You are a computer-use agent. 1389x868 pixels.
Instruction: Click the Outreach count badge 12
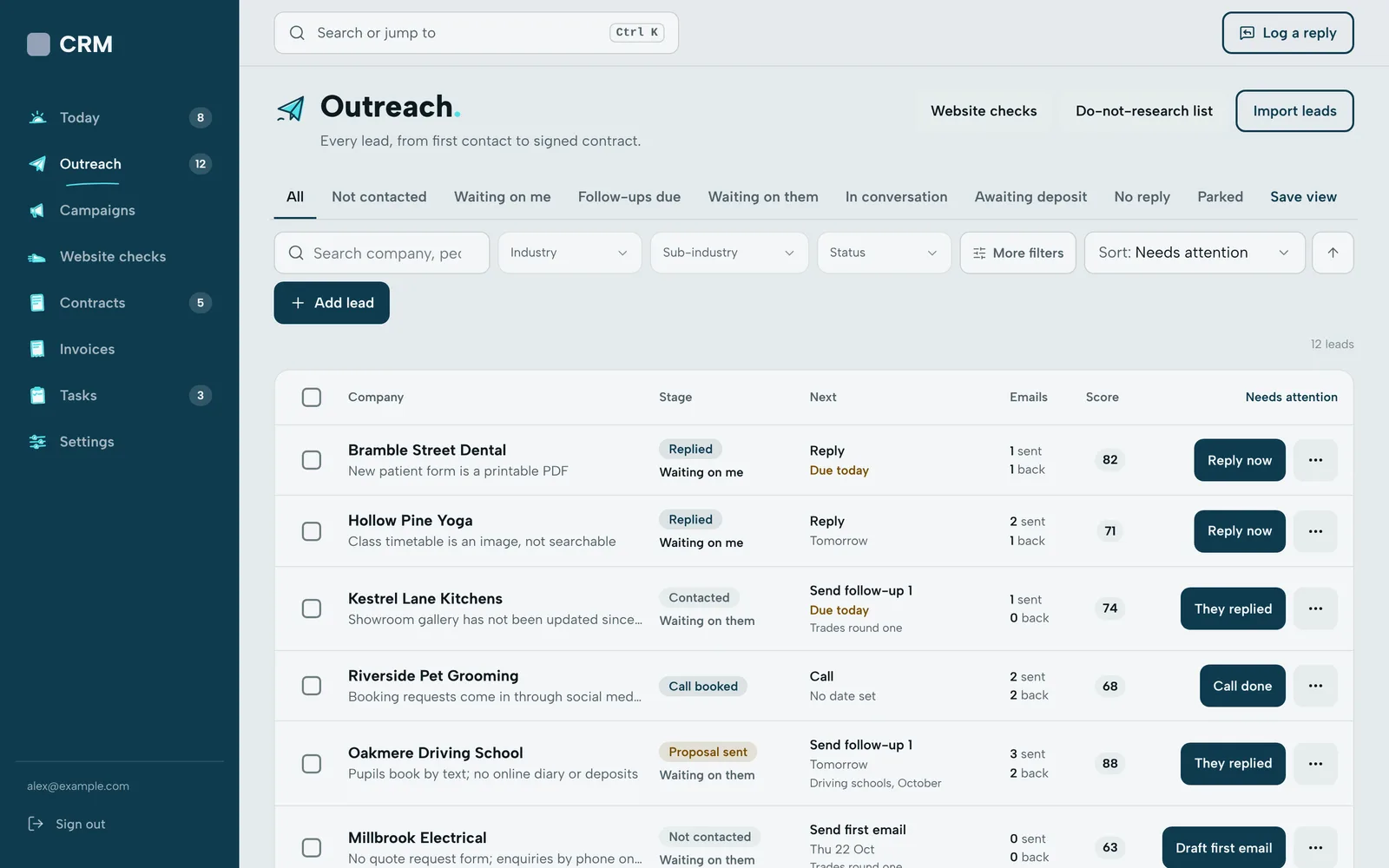[201, 164]
